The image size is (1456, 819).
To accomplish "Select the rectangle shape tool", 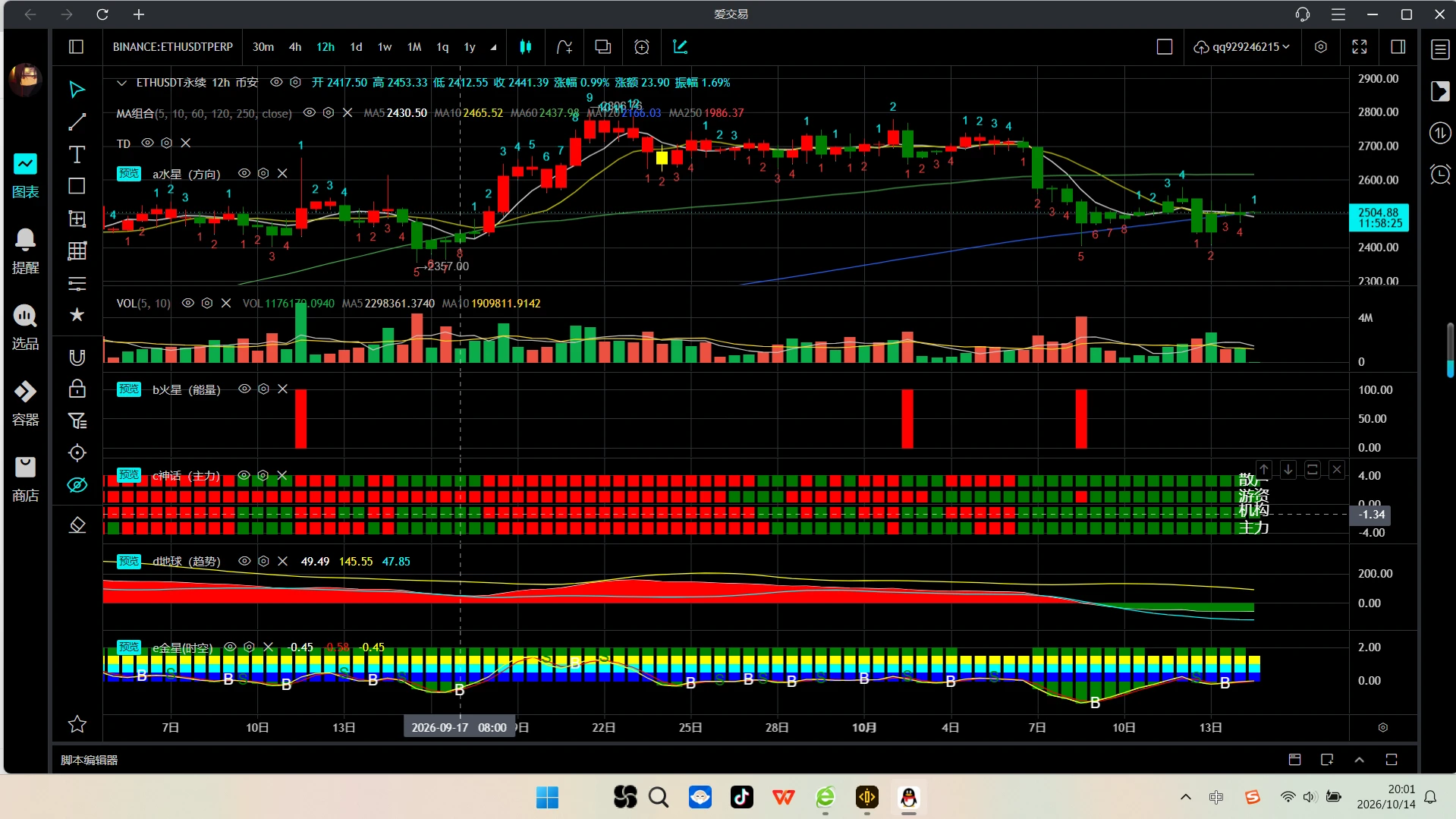I will click(77, 187).
